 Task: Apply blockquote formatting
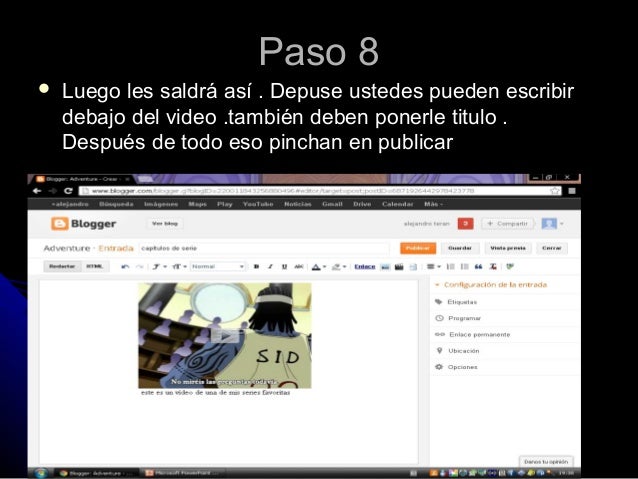pos(478,267)
